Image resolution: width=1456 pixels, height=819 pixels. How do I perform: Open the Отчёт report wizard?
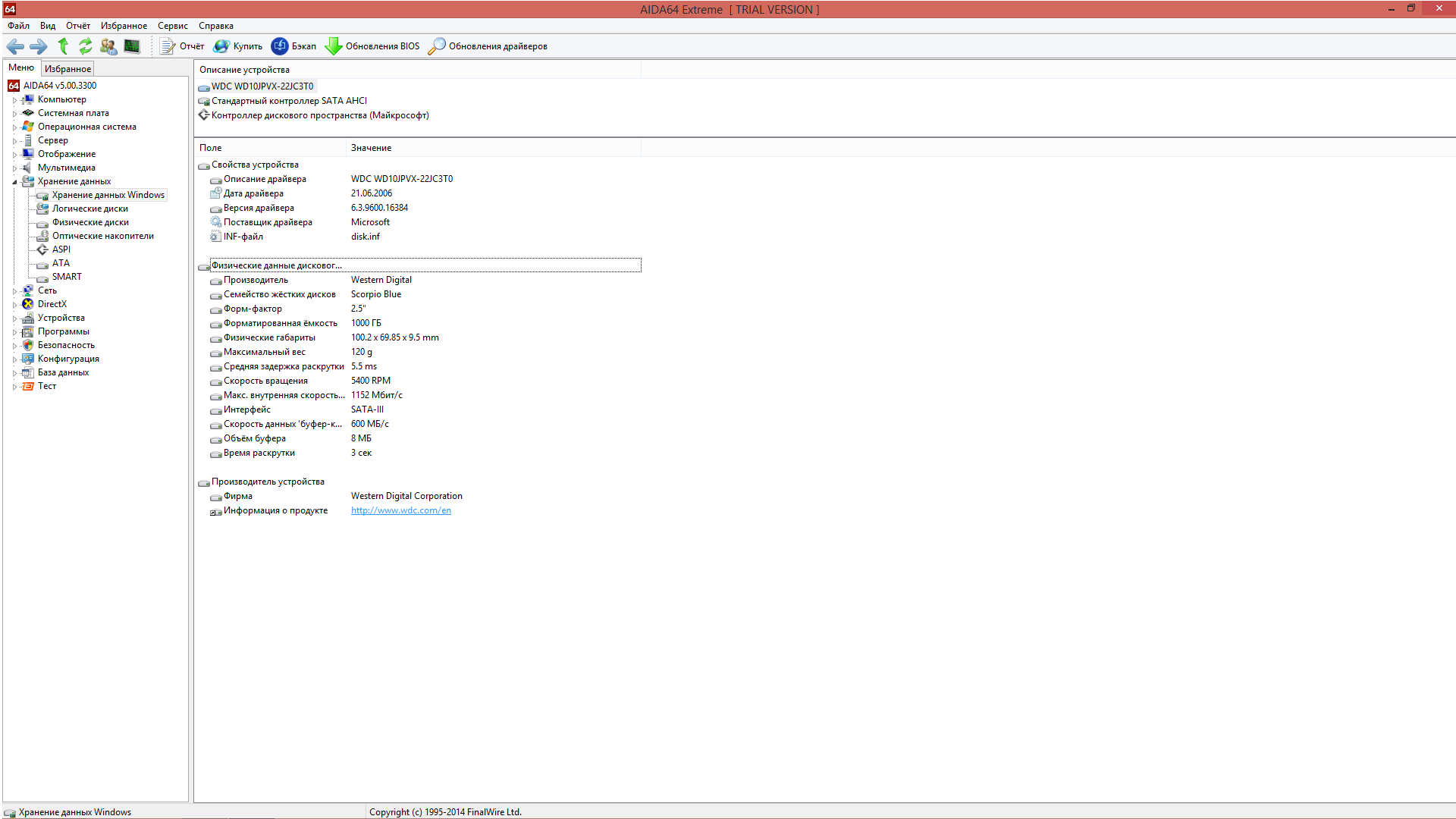pyautogui.click(x=182, y=46)
